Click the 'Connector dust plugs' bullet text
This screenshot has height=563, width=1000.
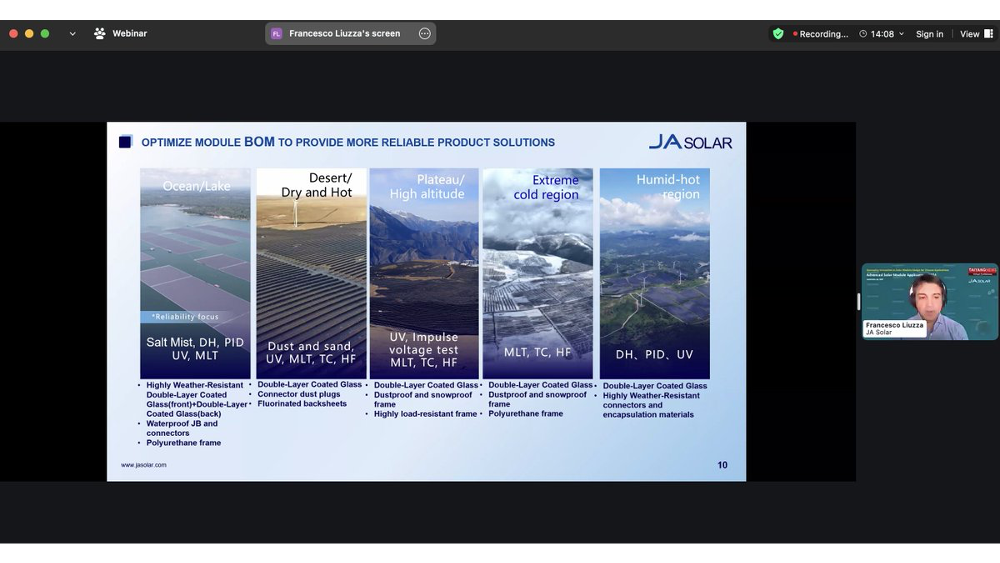(x=299, y=394)
